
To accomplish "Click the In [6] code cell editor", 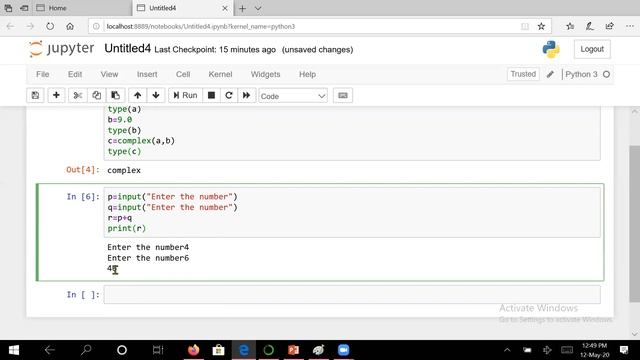I will [352, 212].
